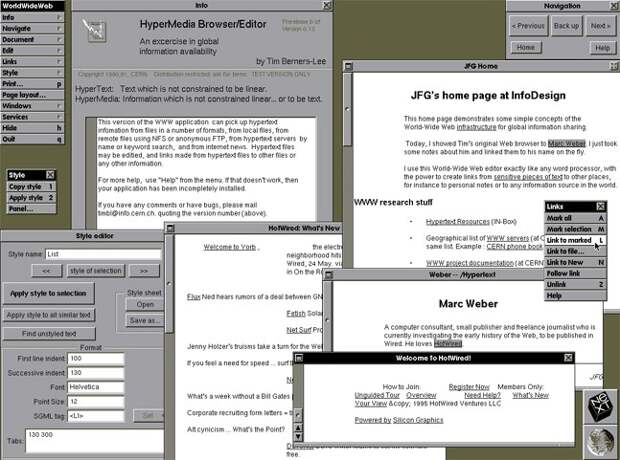
Task: Choose Apply style in Style menu
Action: pyautogui.click(x=31, y=197)
